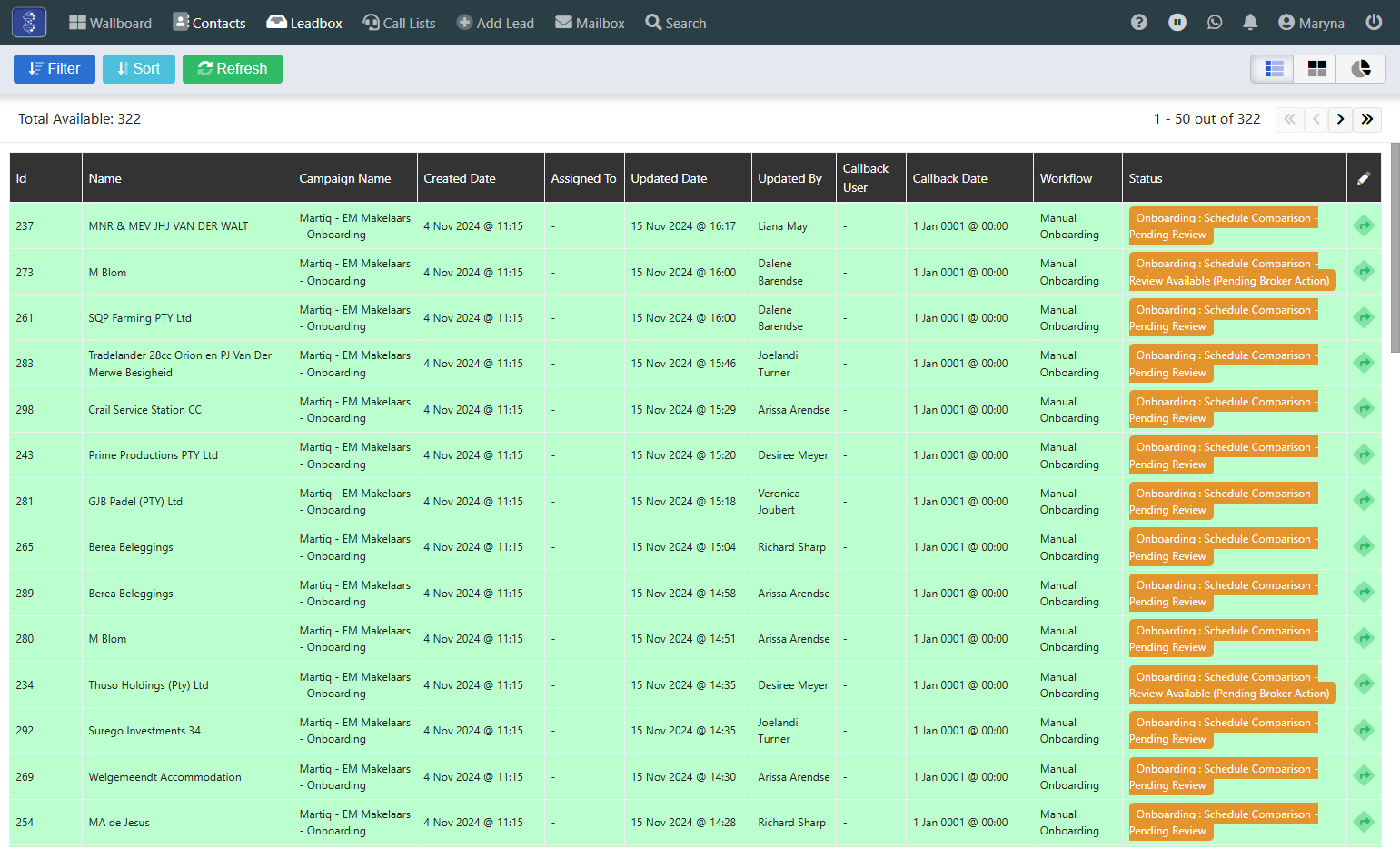Switch to list view layout

tap(1274, 69)
